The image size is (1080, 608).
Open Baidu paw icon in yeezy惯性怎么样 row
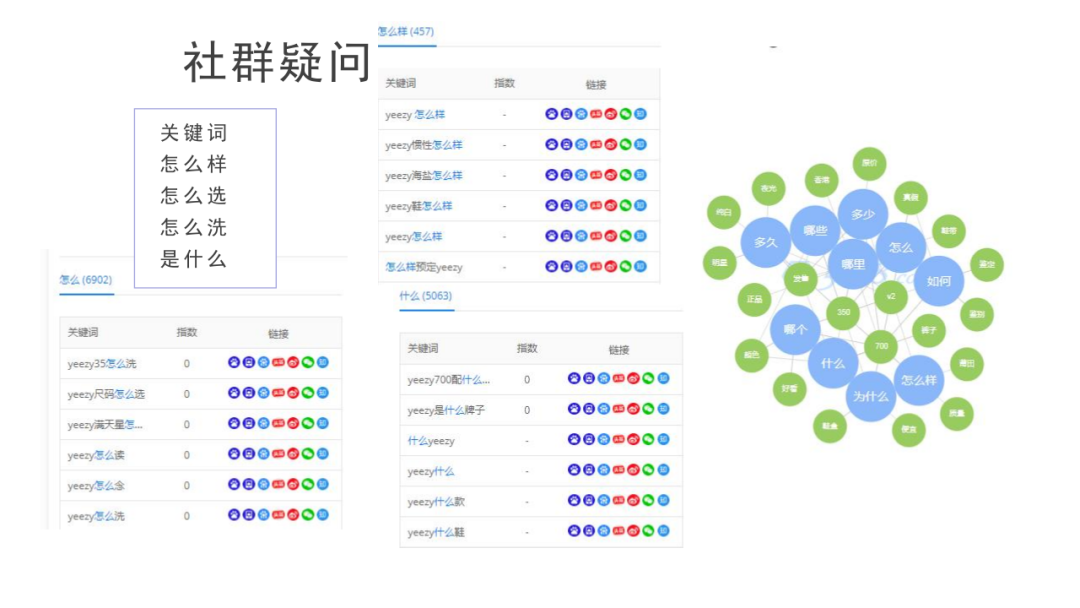point(551,145)
